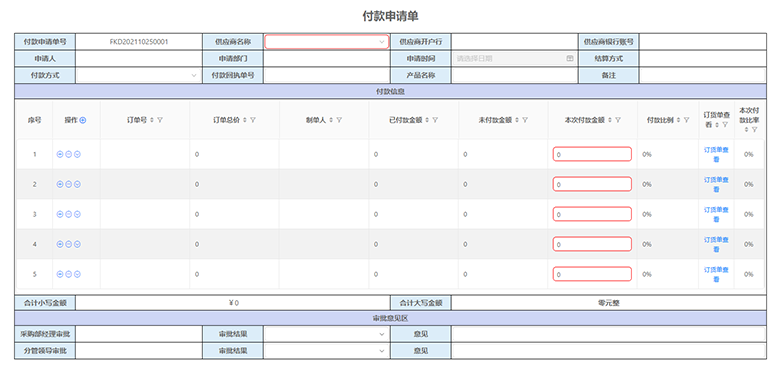
Task: Click 本次付款金额 input in row 2
Action: tap(592, 185)
